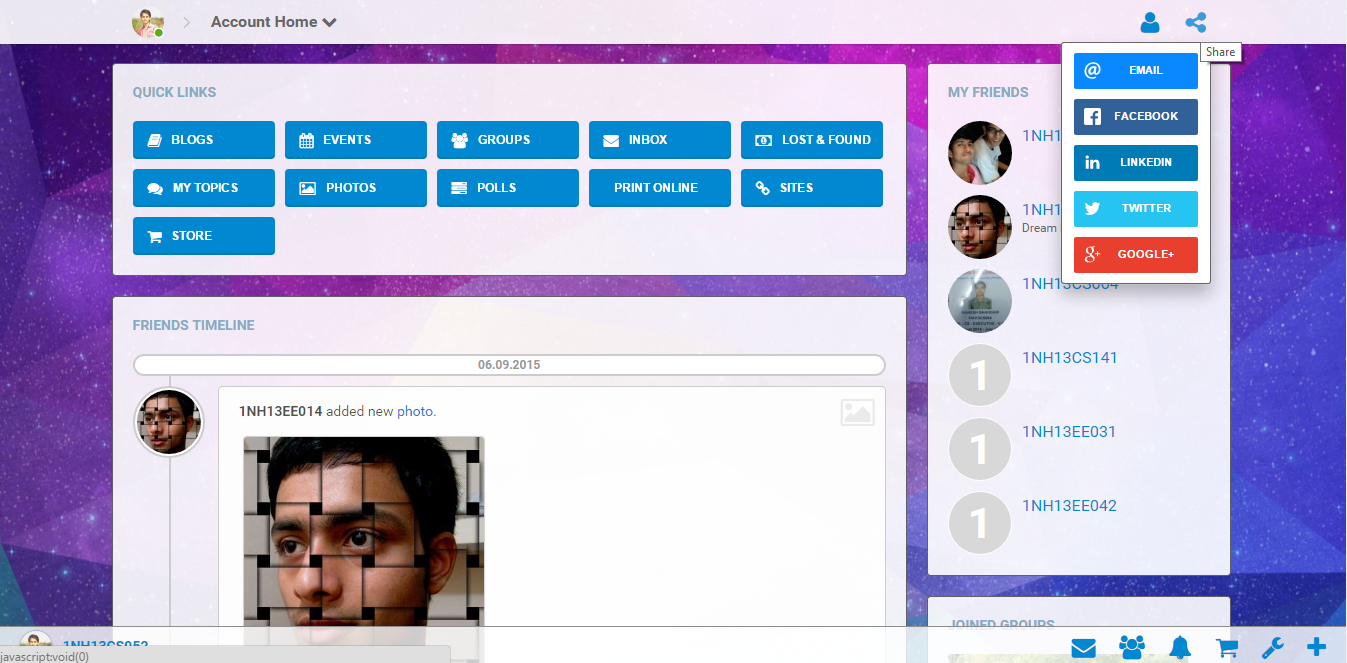Image resolution: width=1347 pixels, height=663 pixels.
Task: Open My Topics quick link
Action: (204, 188)
